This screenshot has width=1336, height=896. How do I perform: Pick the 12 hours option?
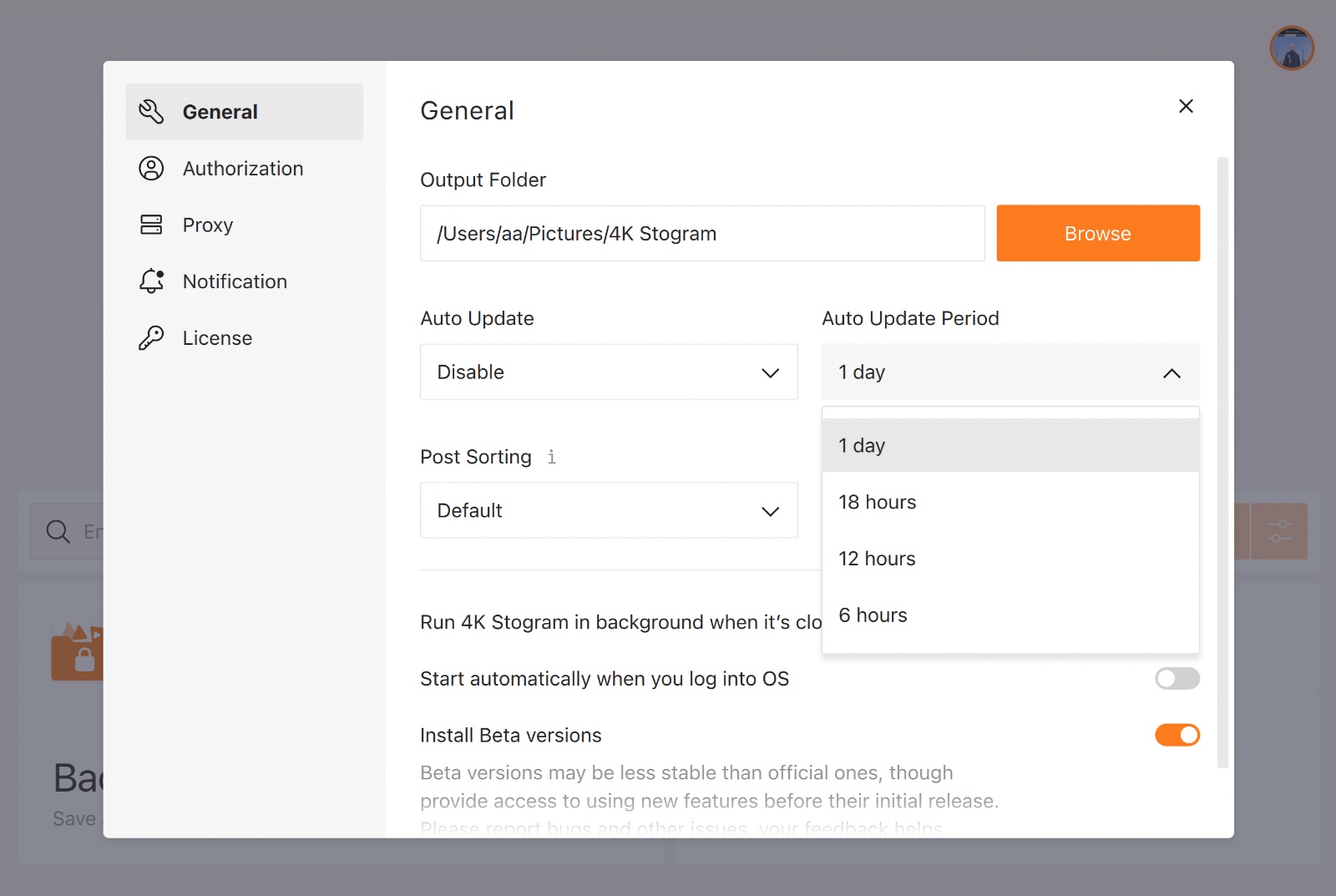point(1010,559)
